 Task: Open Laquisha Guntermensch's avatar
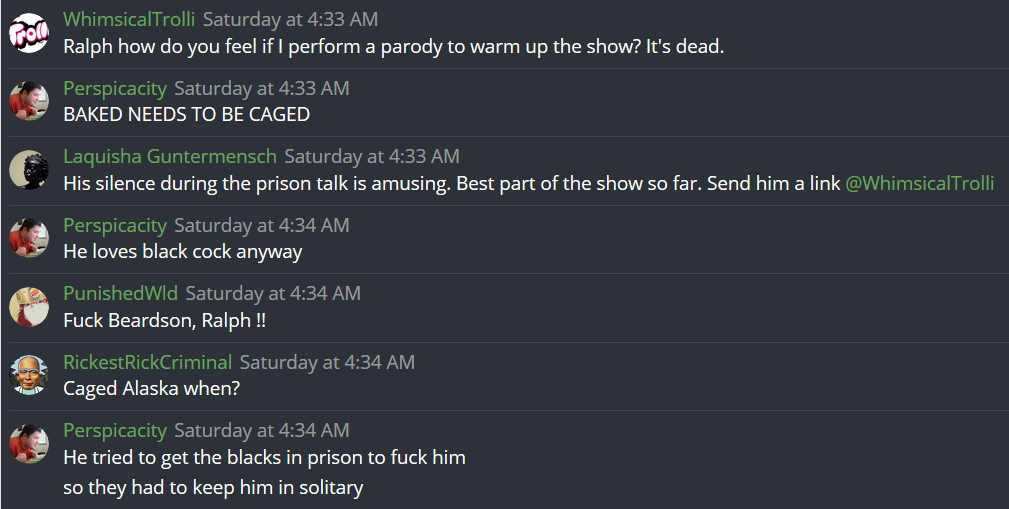(29, 170)
